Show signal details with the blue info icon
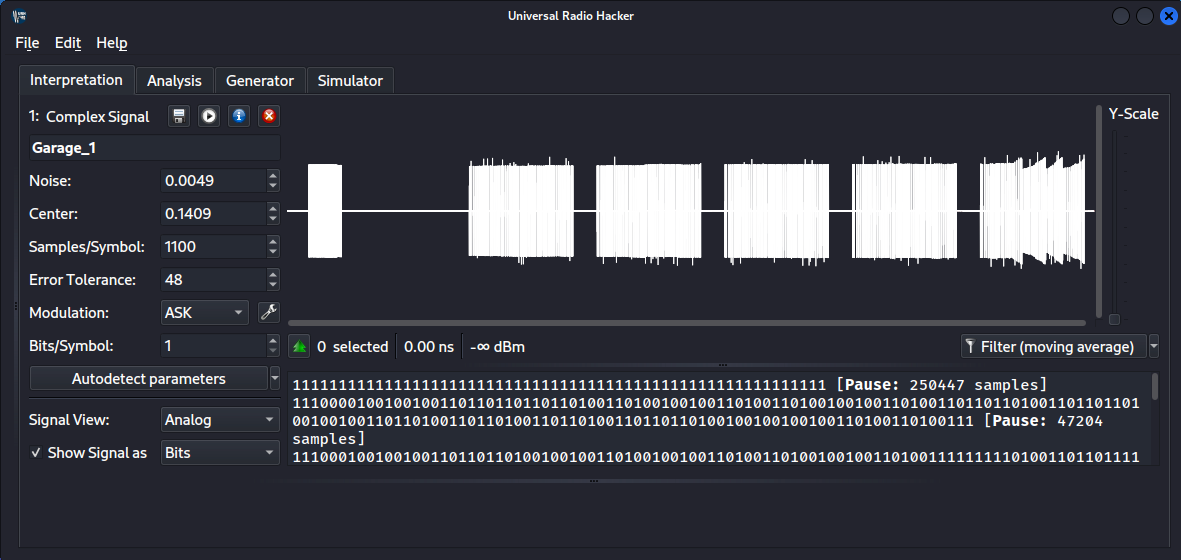Screen dimensions: 1181x560 coord(239,117)
